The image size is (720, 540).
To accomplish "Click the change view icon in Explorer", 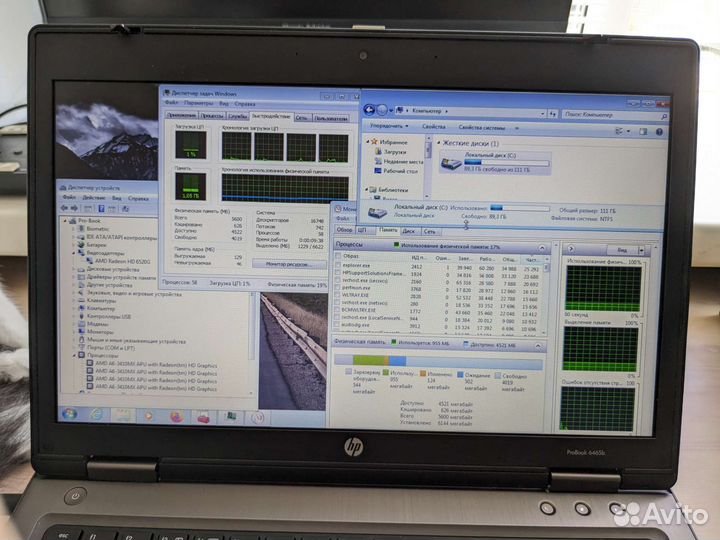I will 619,131.
